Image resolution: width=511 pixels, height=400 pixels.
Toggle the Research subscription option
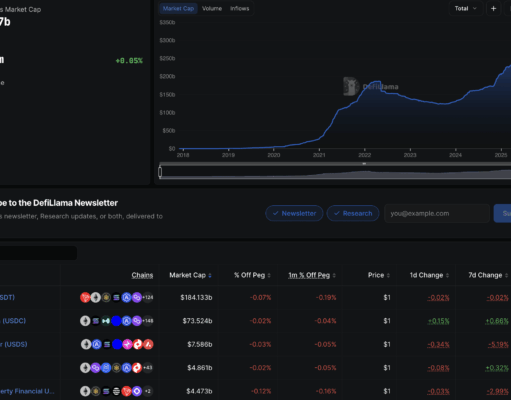pyautogui.click(x=353, y=213)
